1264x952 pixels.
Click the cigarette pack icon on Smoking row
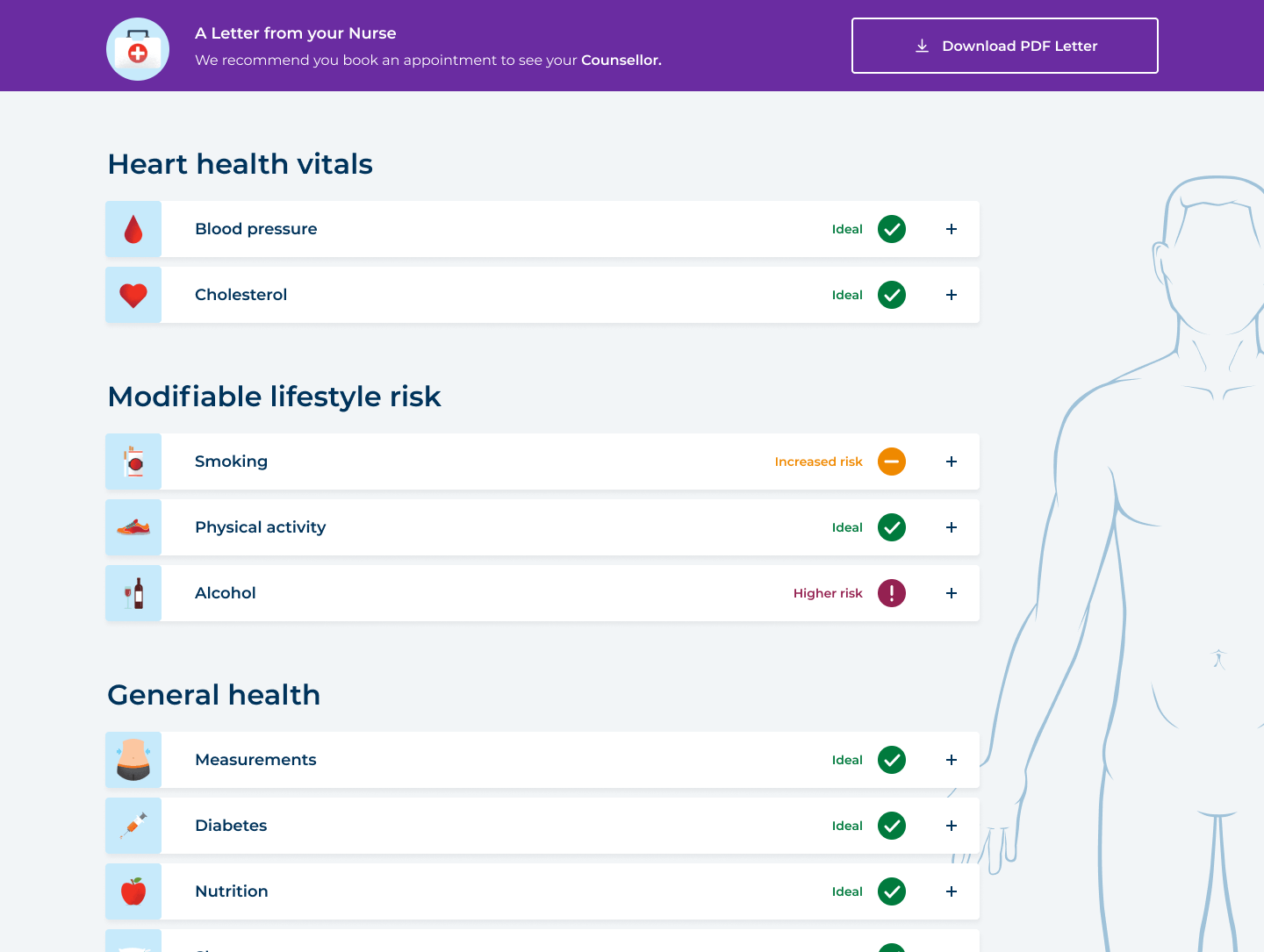(133, 462)
